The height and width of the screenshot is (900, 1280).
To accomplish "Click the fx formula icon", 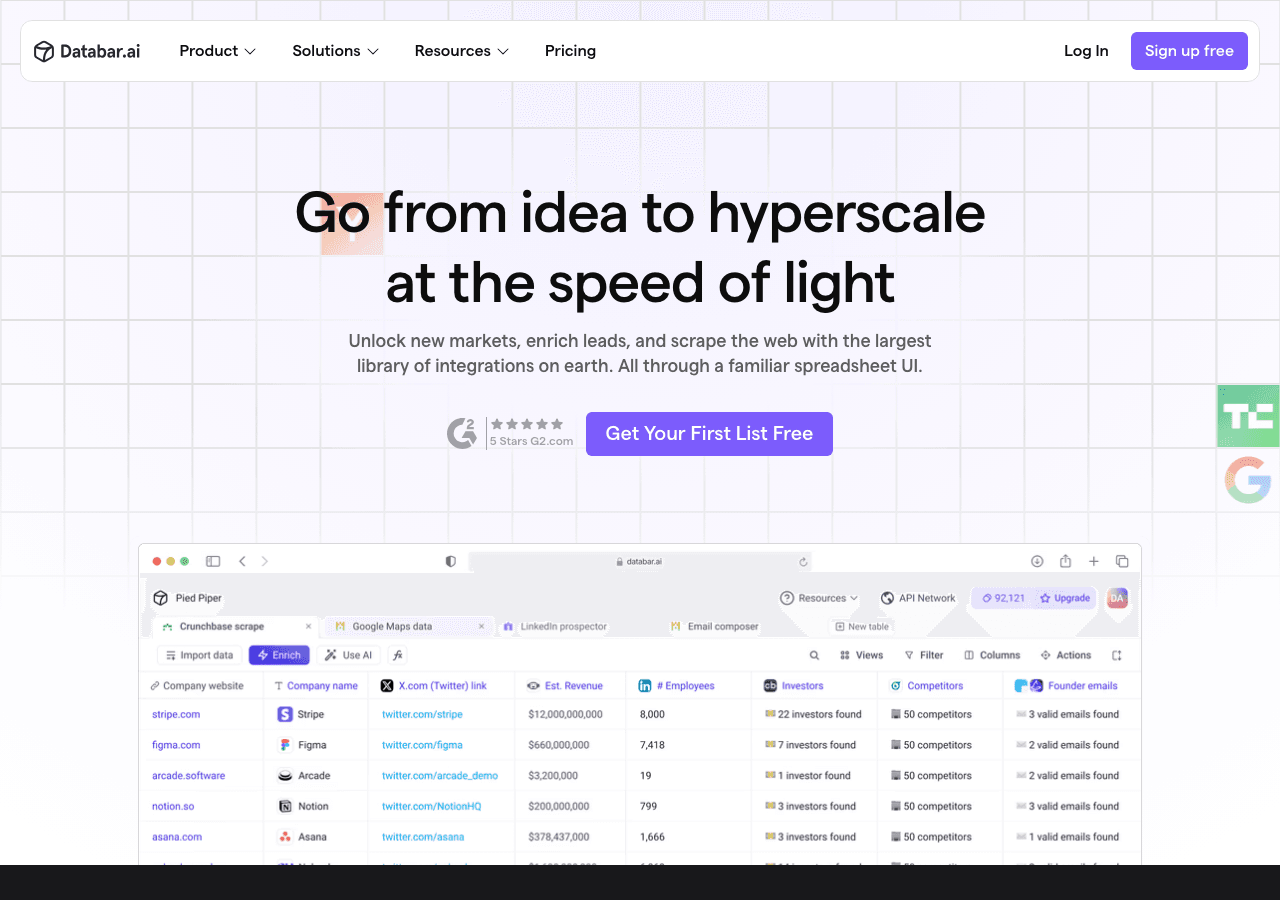I will point(397,655).
